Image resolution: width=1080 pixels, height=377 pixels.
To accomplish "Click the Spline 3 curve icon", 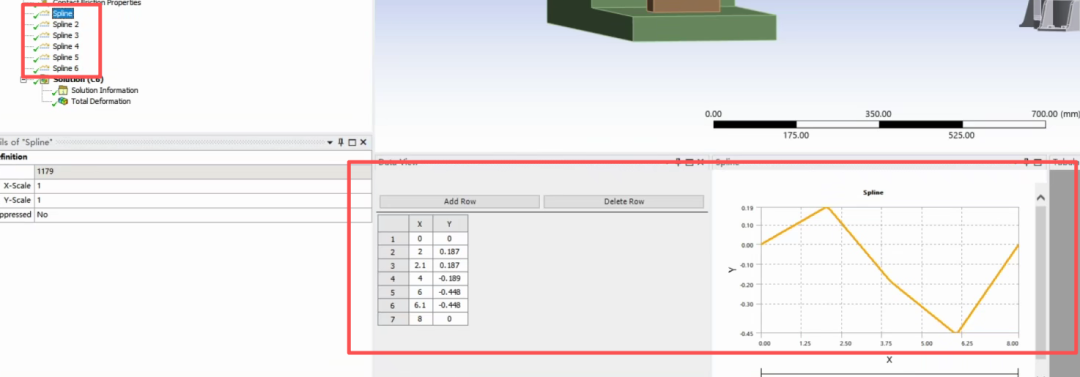I will click(x=43, y=35).
